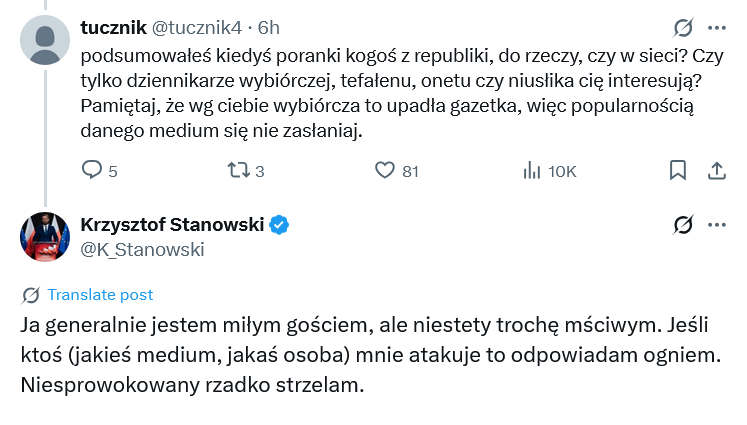Like tucznik's post
The height and width of the screenshot is (425, 747).
coord(385,171)
